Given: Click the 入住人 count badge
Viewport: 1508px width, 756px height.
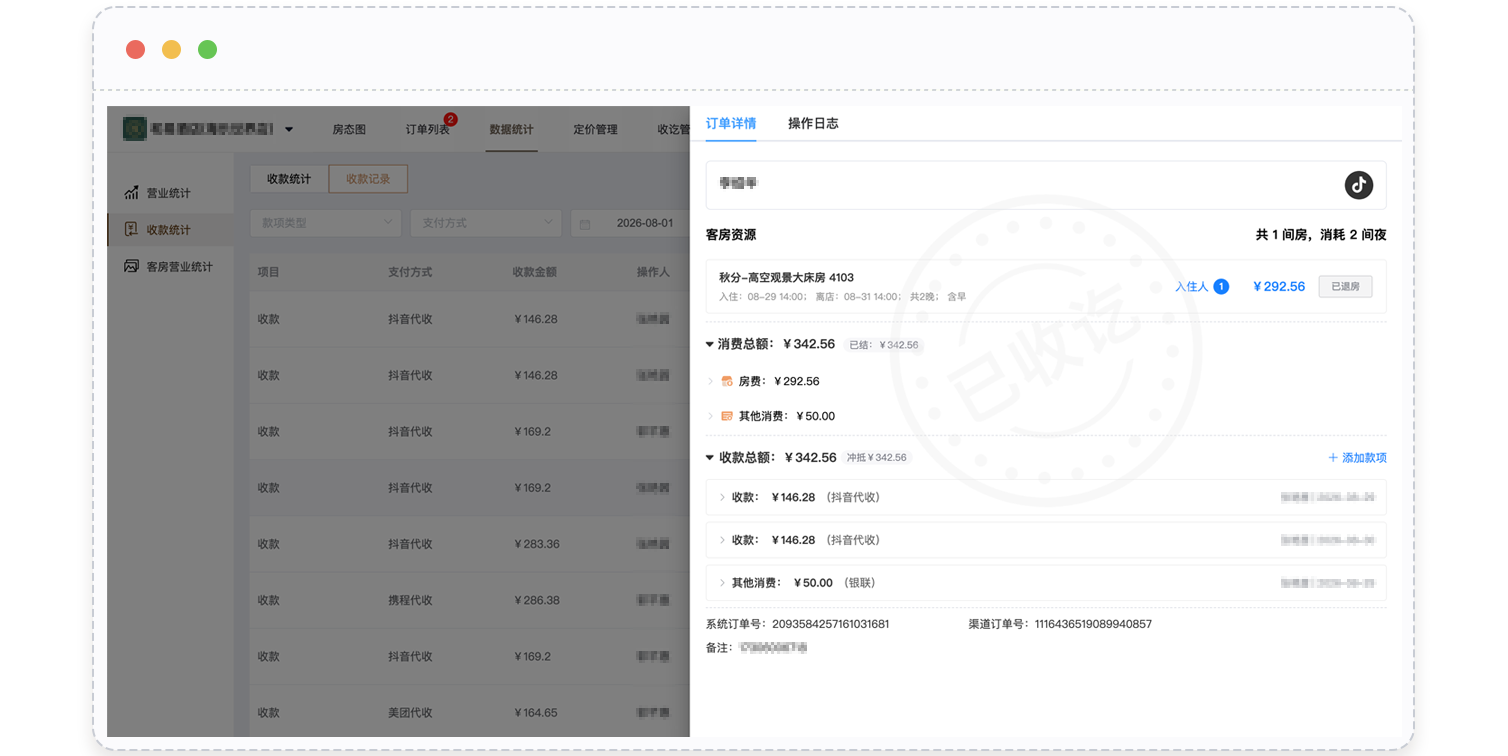Looking at the screenshot, I should pyautogui.click(x=1221, y=286).
